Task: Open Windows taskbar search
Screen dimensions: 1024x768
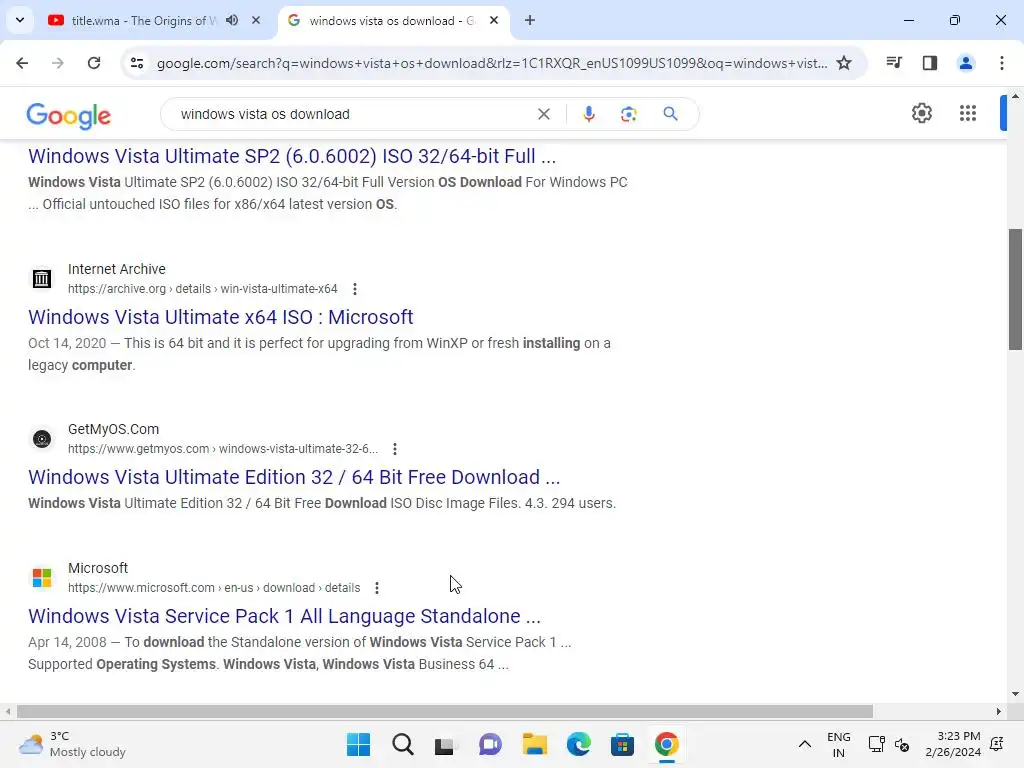Action: [402, 744]
